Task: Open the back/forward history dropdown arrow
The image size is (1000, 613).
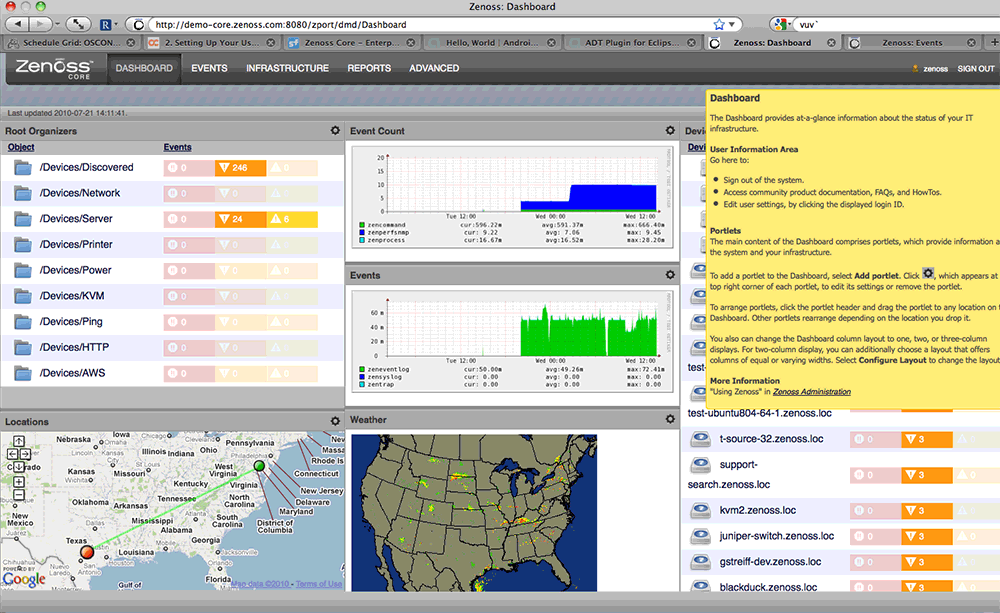Action: [57, 24]
